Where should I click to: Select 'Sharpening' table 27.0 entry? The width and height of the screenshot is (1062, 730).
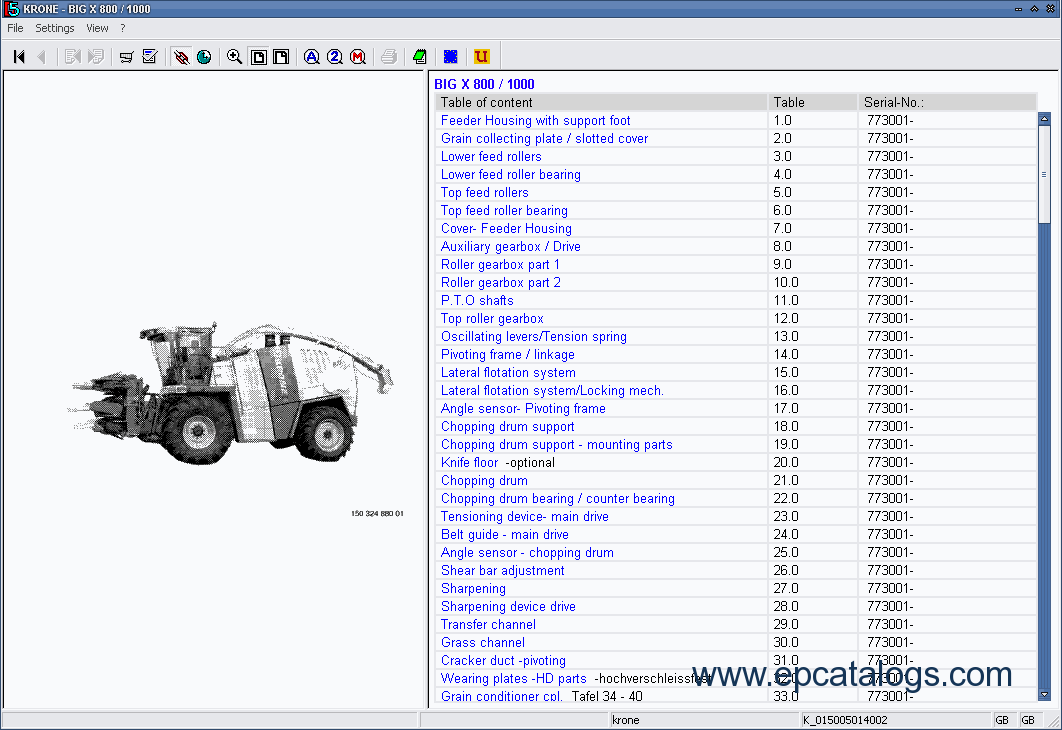473,588
